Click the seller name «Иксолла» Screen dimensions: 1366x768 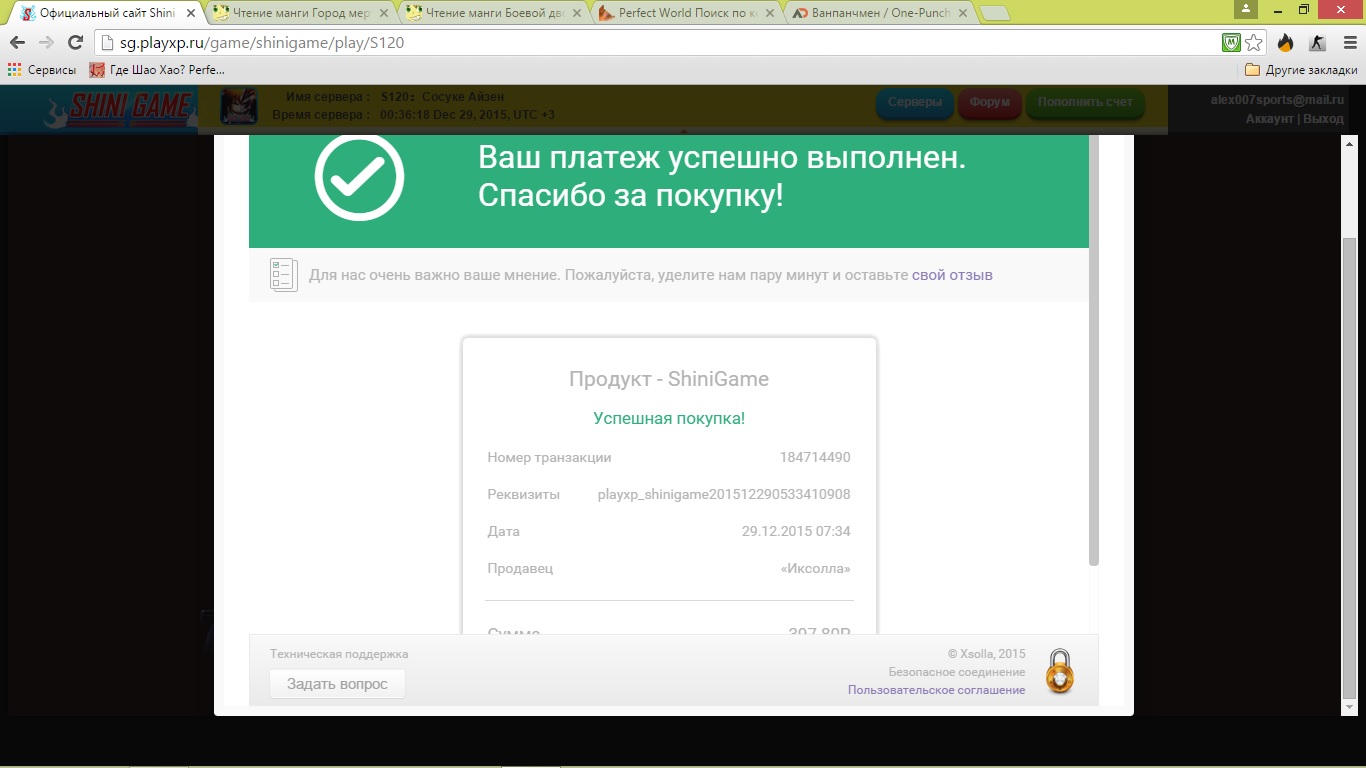815,569
